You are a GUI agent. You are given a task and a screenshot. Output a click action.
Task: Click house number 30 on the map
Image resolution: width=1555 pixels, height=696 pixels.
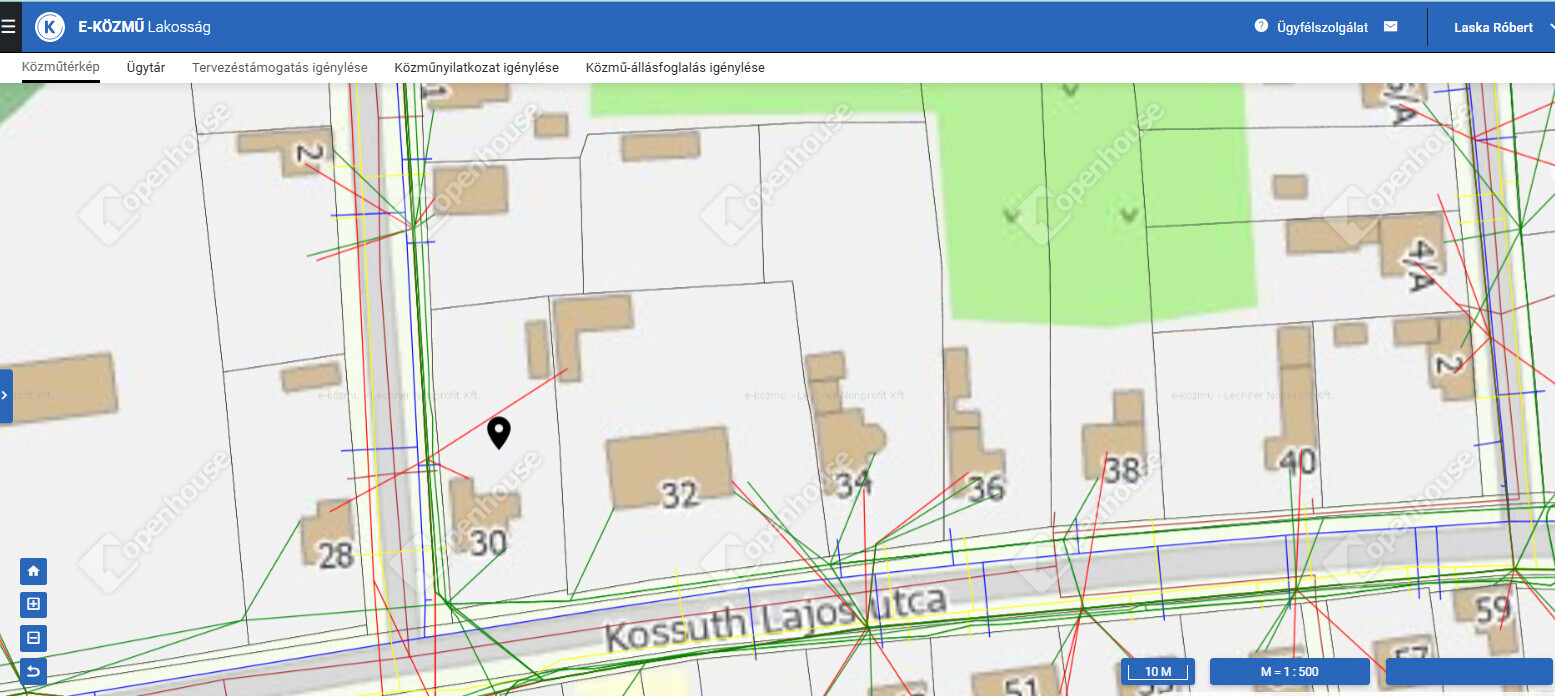pyautogui.click(x=488, y=543)
